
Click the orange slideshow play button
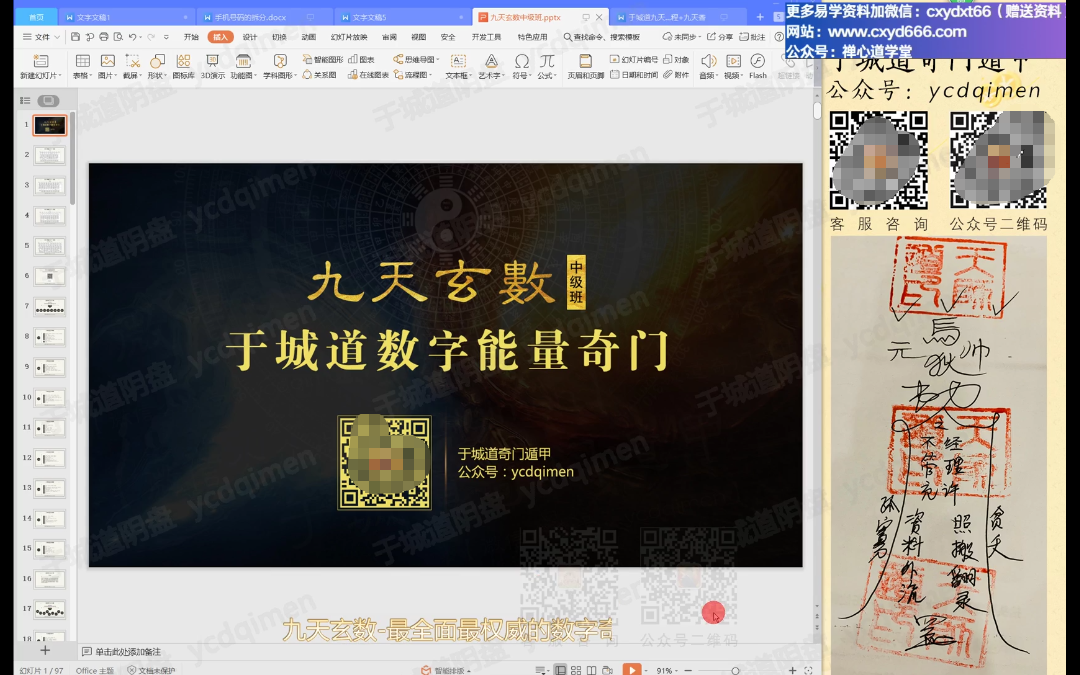(x=632, y=669)
